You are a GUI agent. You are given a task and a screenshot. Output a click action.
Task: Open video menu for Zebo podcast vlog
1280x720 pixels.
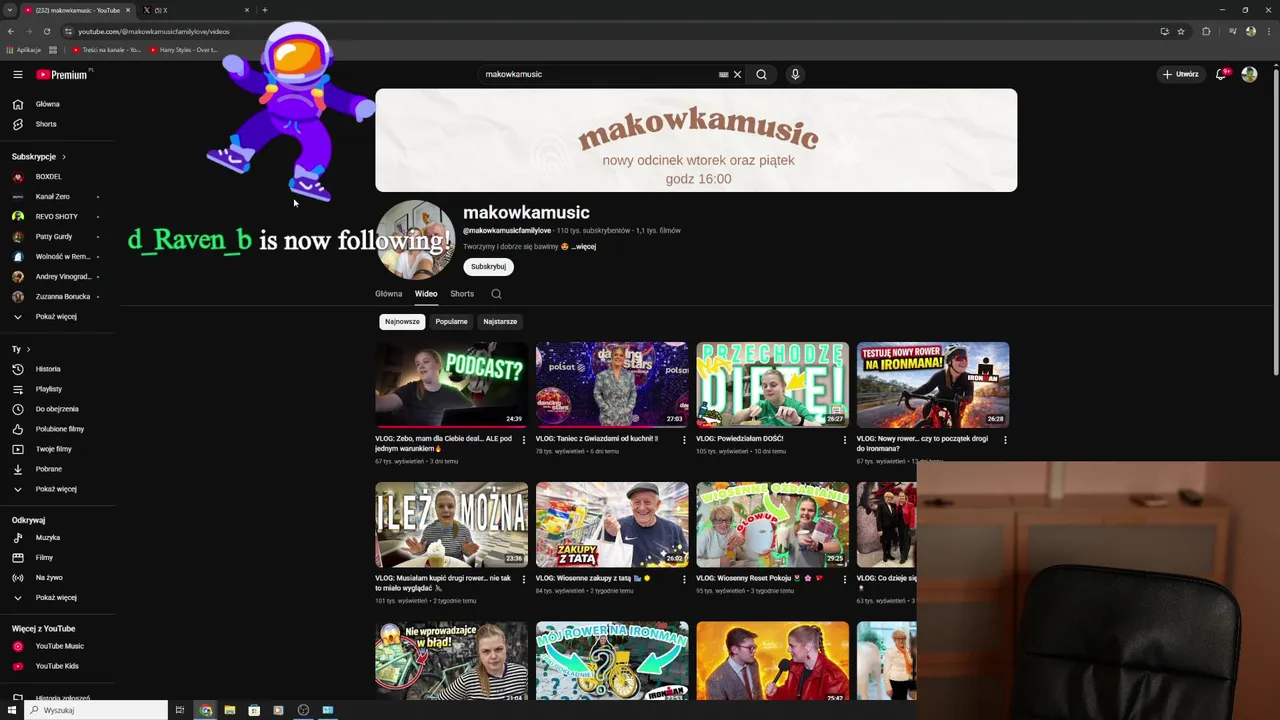pyautogui.click(x=524, y=440)
